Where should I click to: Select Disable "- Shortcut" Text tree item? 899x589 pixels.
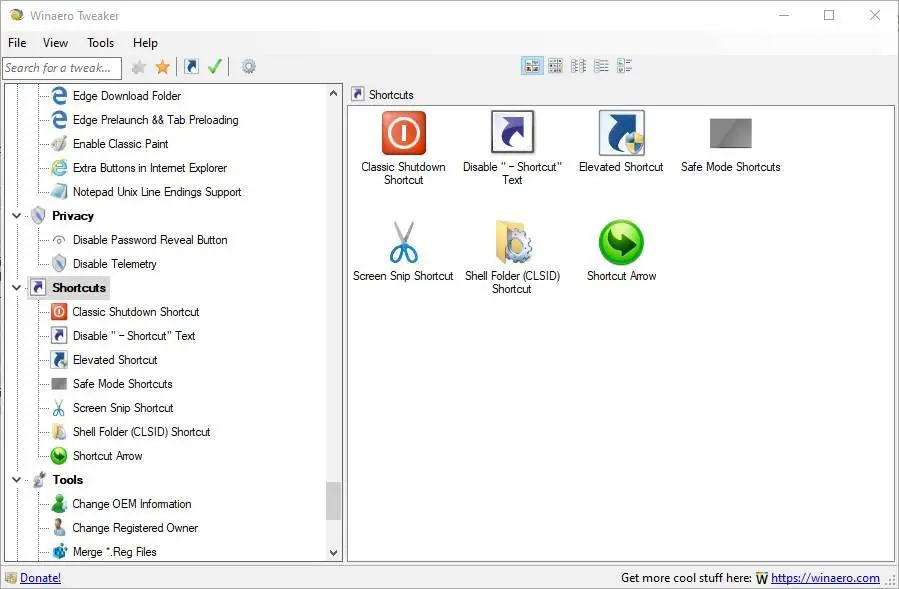pyautogui.click(x=134, y=336)
